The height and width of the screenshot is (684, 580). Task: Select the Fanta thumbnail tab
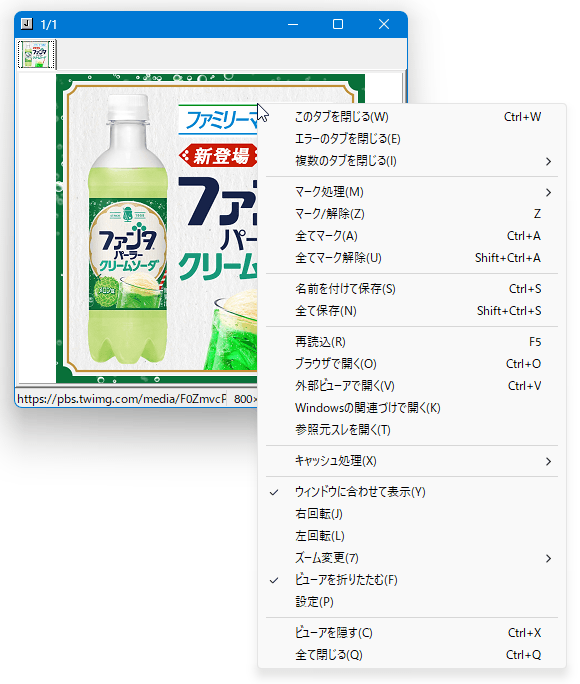37,54
